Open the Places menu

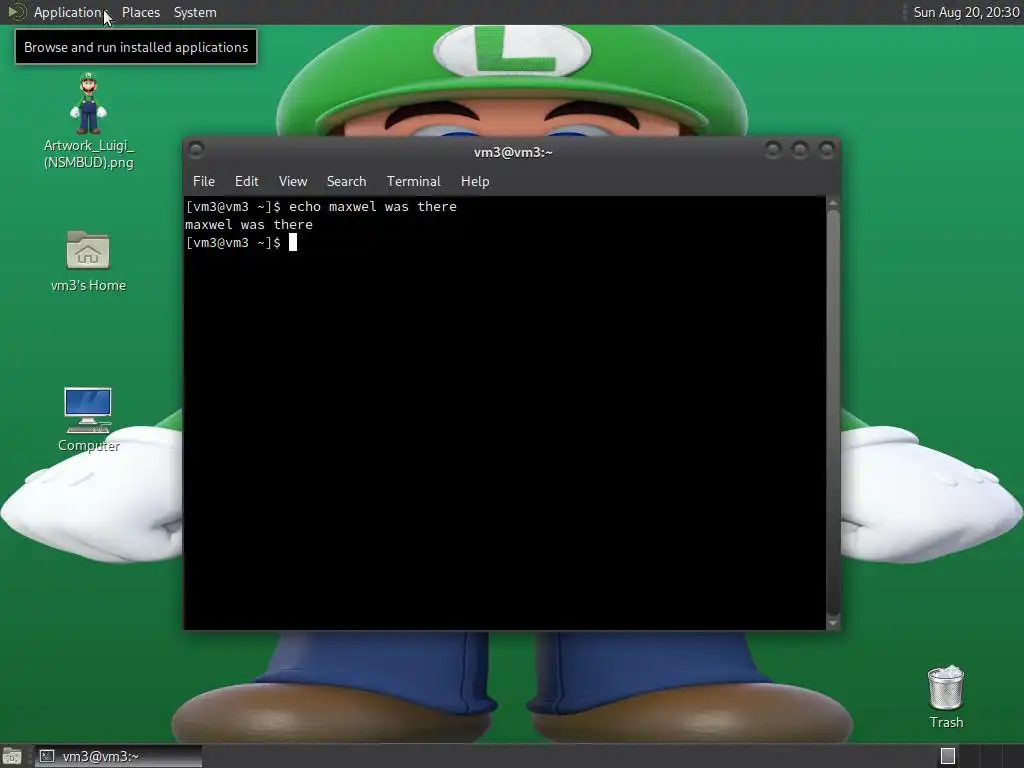pos(141,12)
